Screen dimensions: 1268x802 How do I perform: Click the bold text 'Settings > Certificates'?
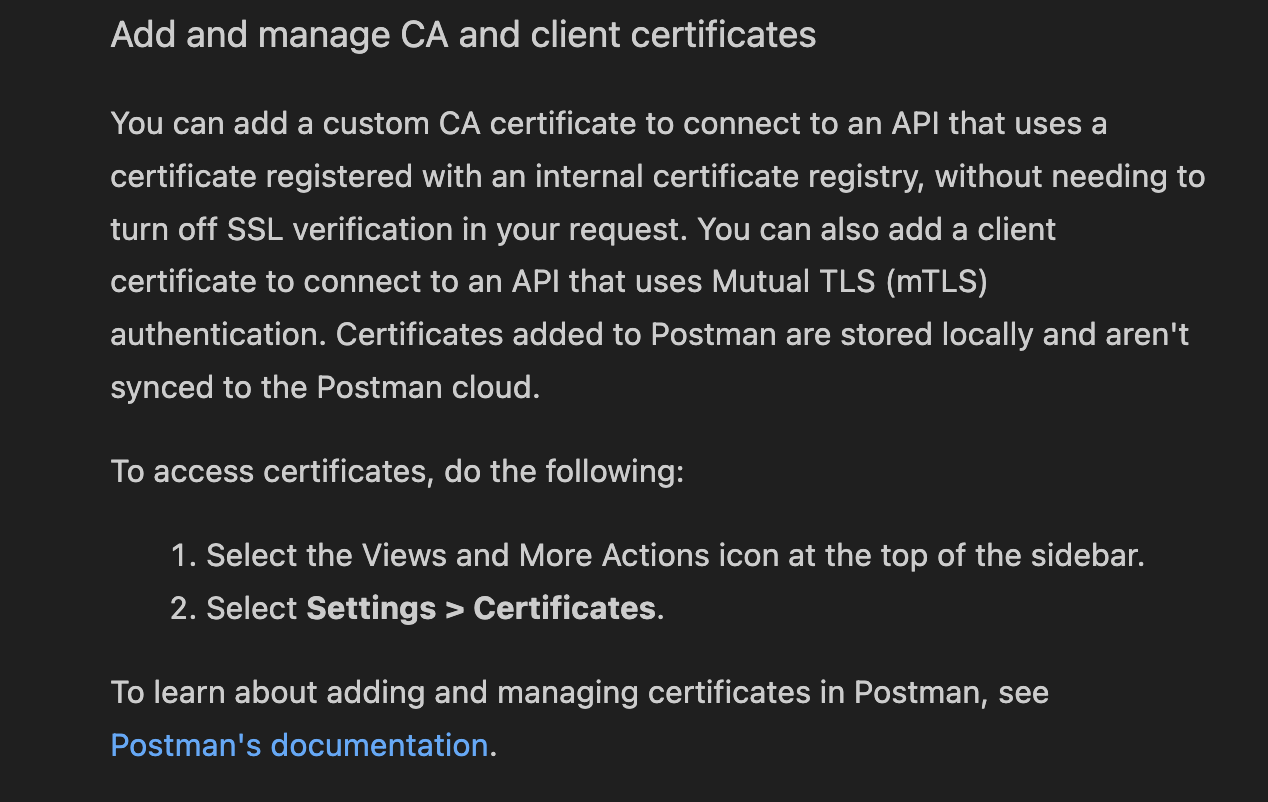pyautogui.click(x=480, y=608)
